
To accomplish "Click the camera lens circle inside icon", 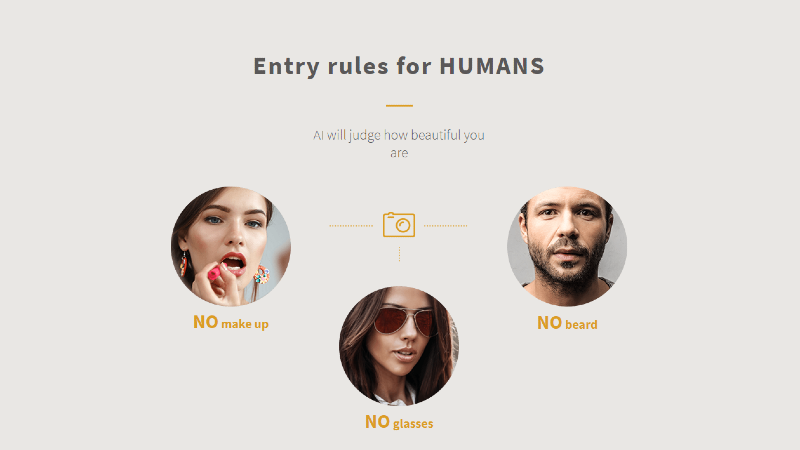I will pyautogui.click(x=403, y=226).
